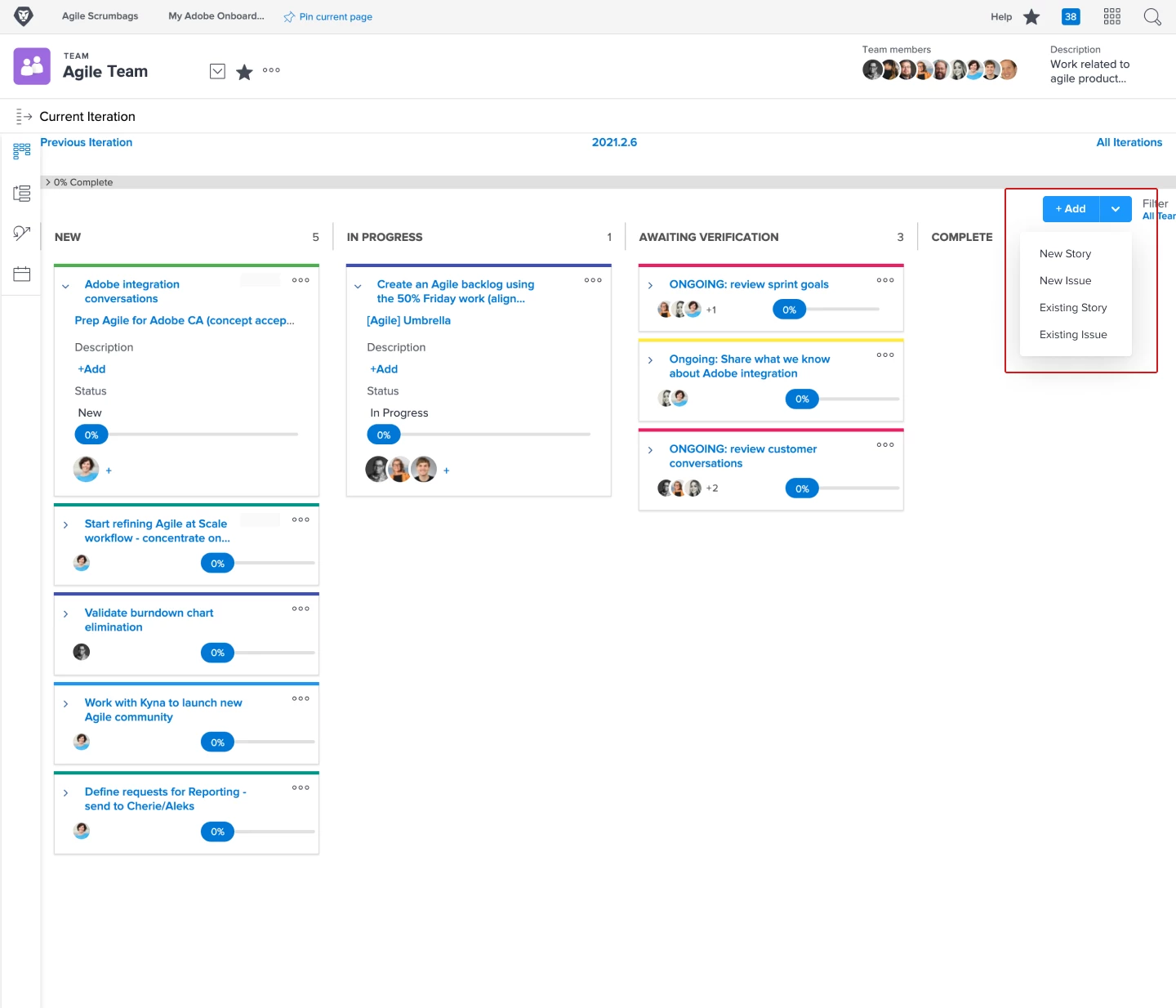Click the purple Agile Team icon

[x=32, y=66]
